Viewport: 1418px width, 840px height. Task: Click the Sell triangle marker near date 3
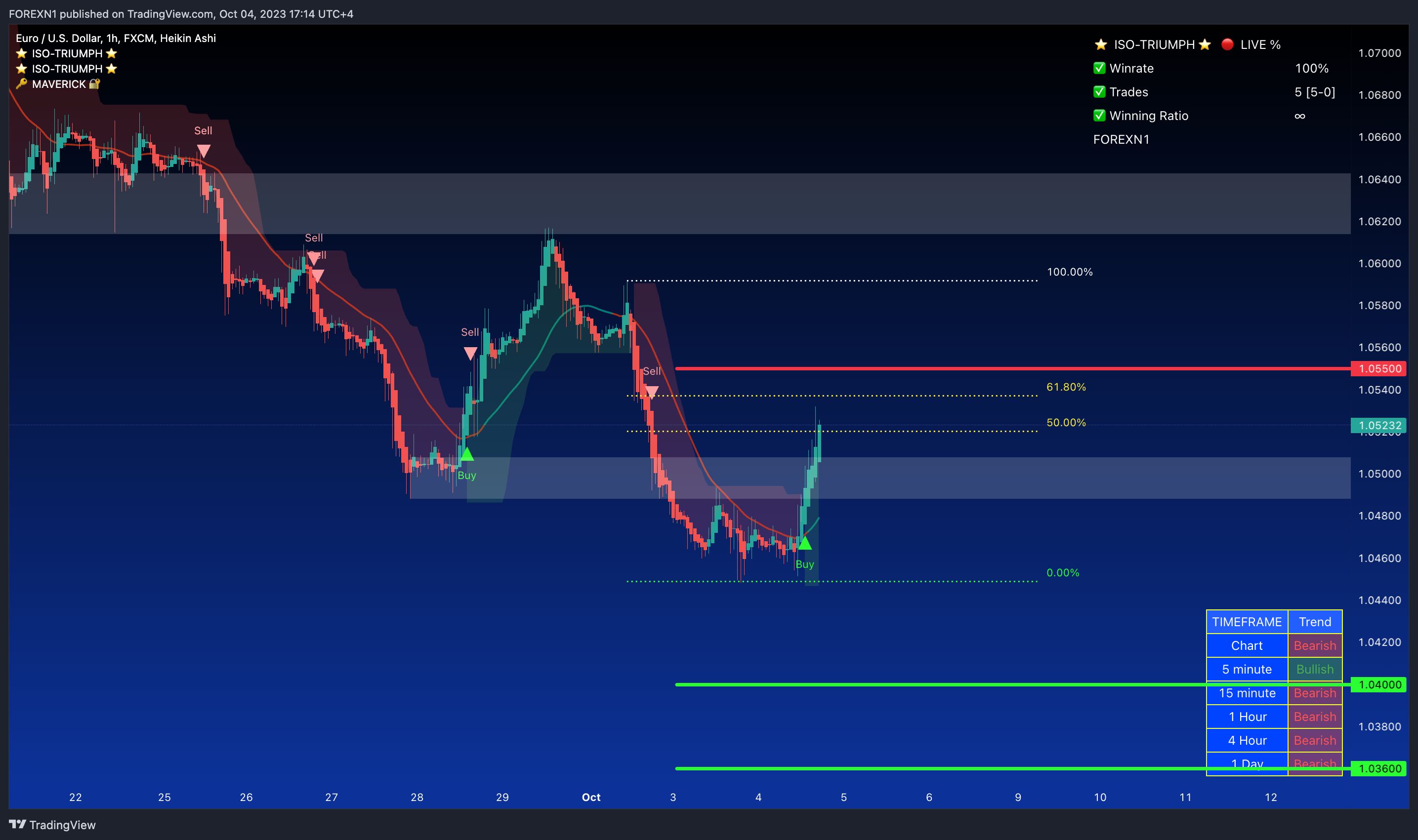click(652, 392)
